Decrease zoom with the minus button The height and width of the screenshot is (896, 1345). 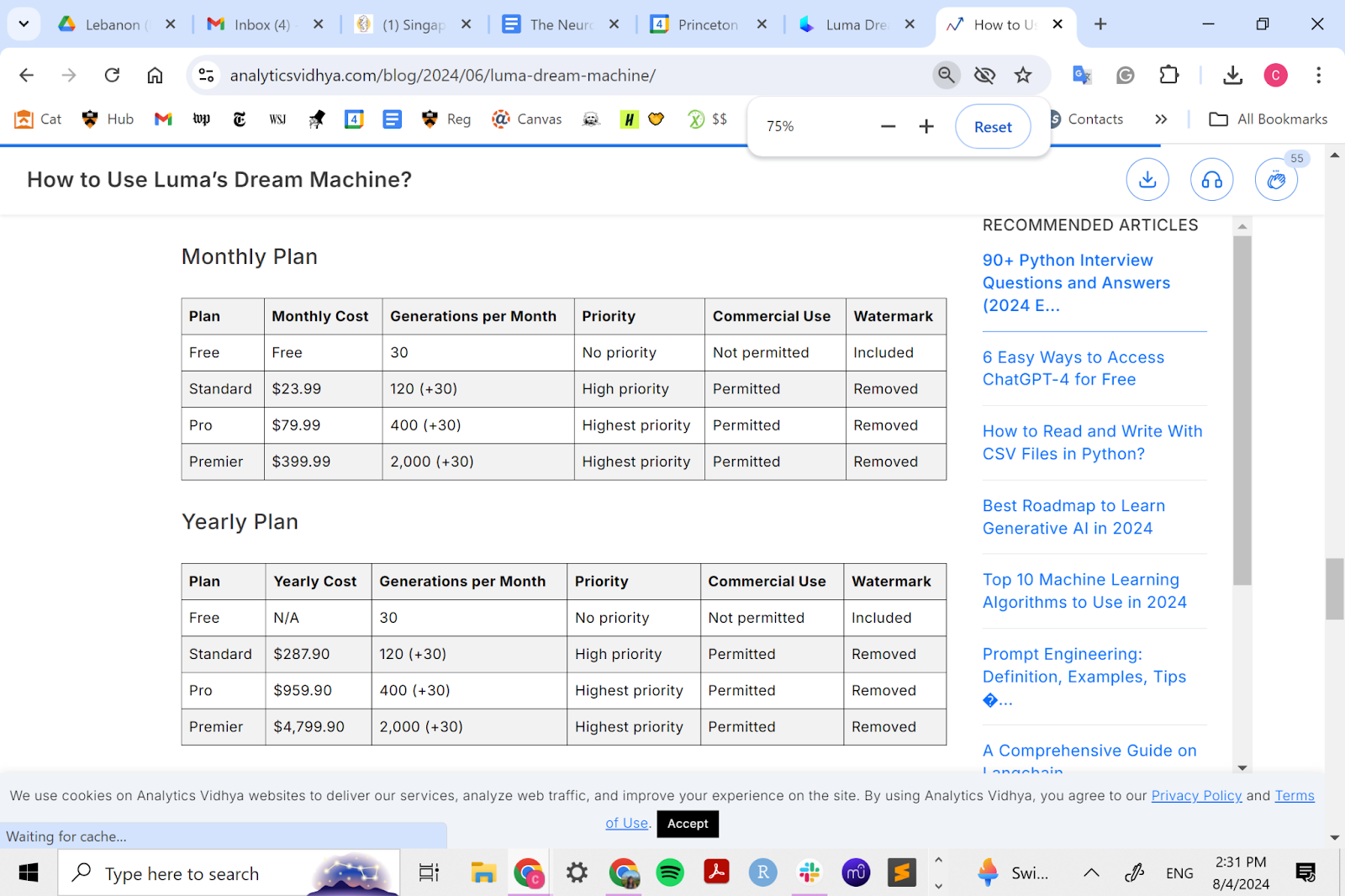(x=888, y=127)
